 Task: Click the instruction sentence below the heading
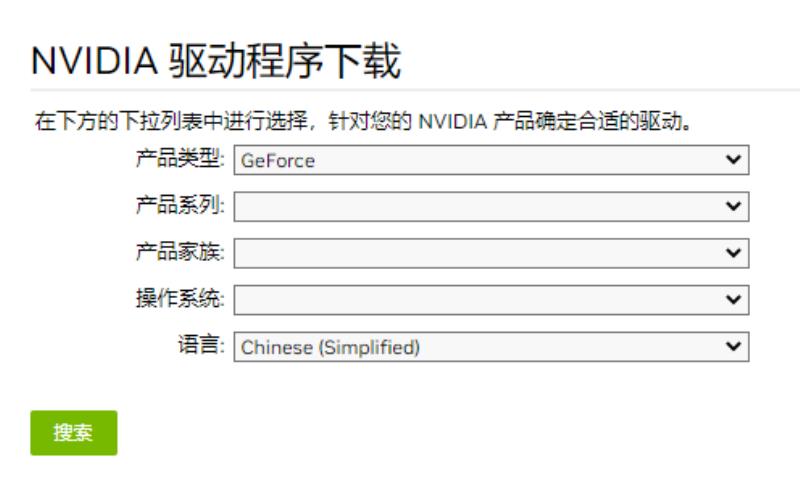363,121
